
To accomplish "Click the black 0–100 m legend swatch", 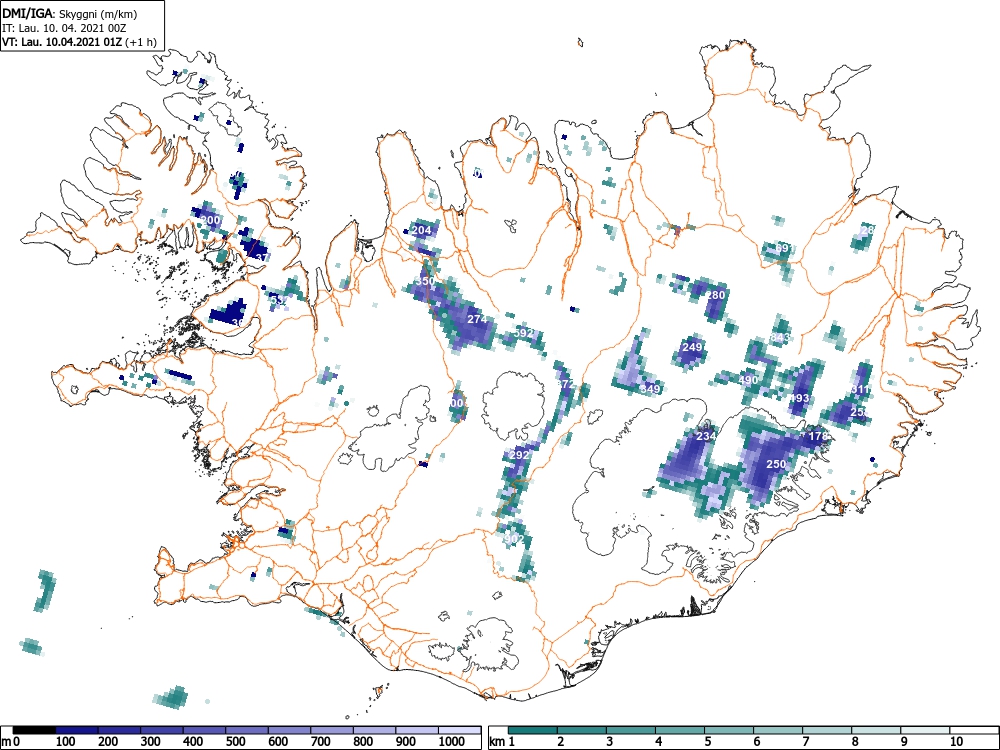I will click(34, 730).
